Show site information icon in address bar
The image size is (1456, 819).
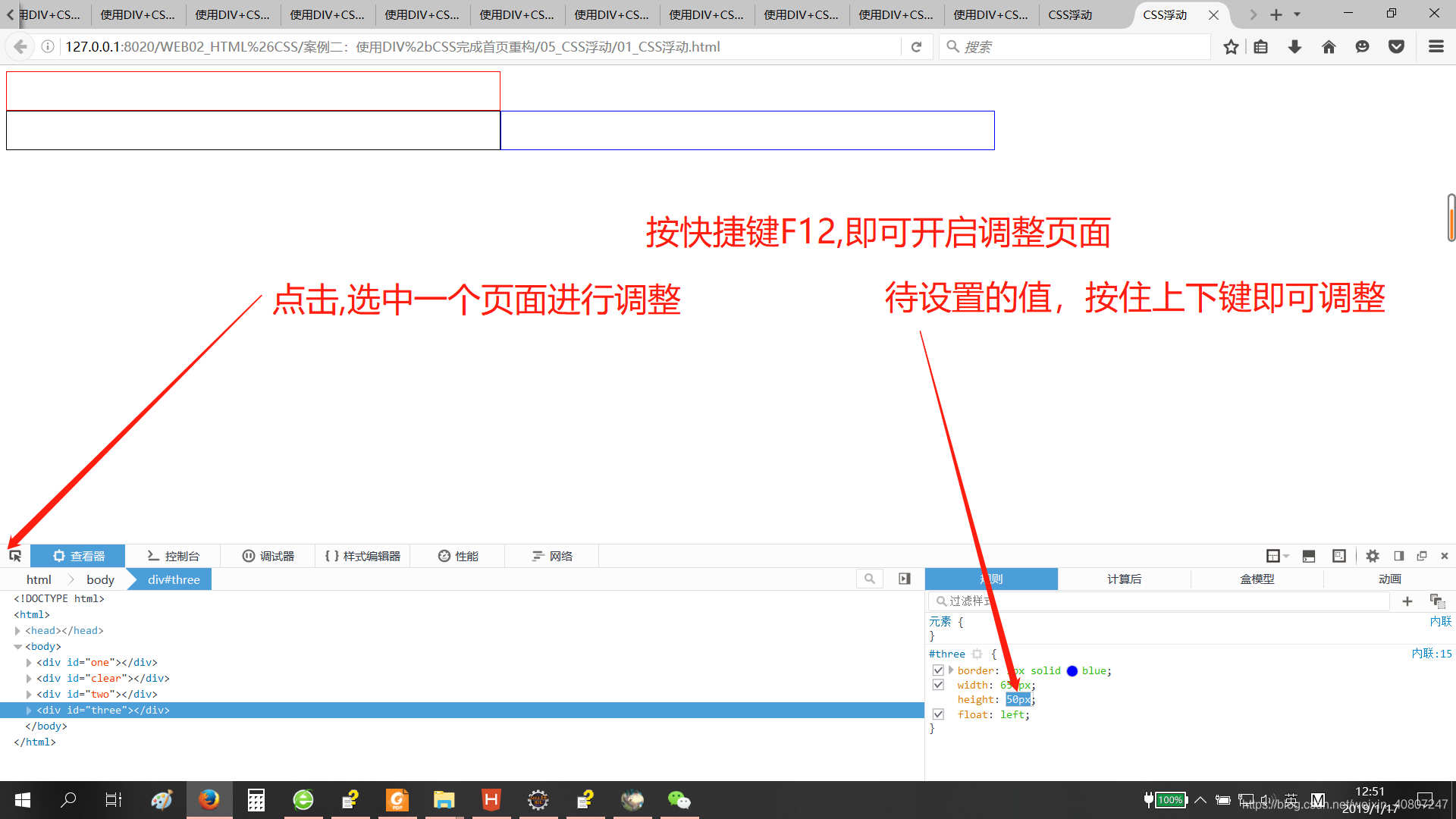click(48, 47)
